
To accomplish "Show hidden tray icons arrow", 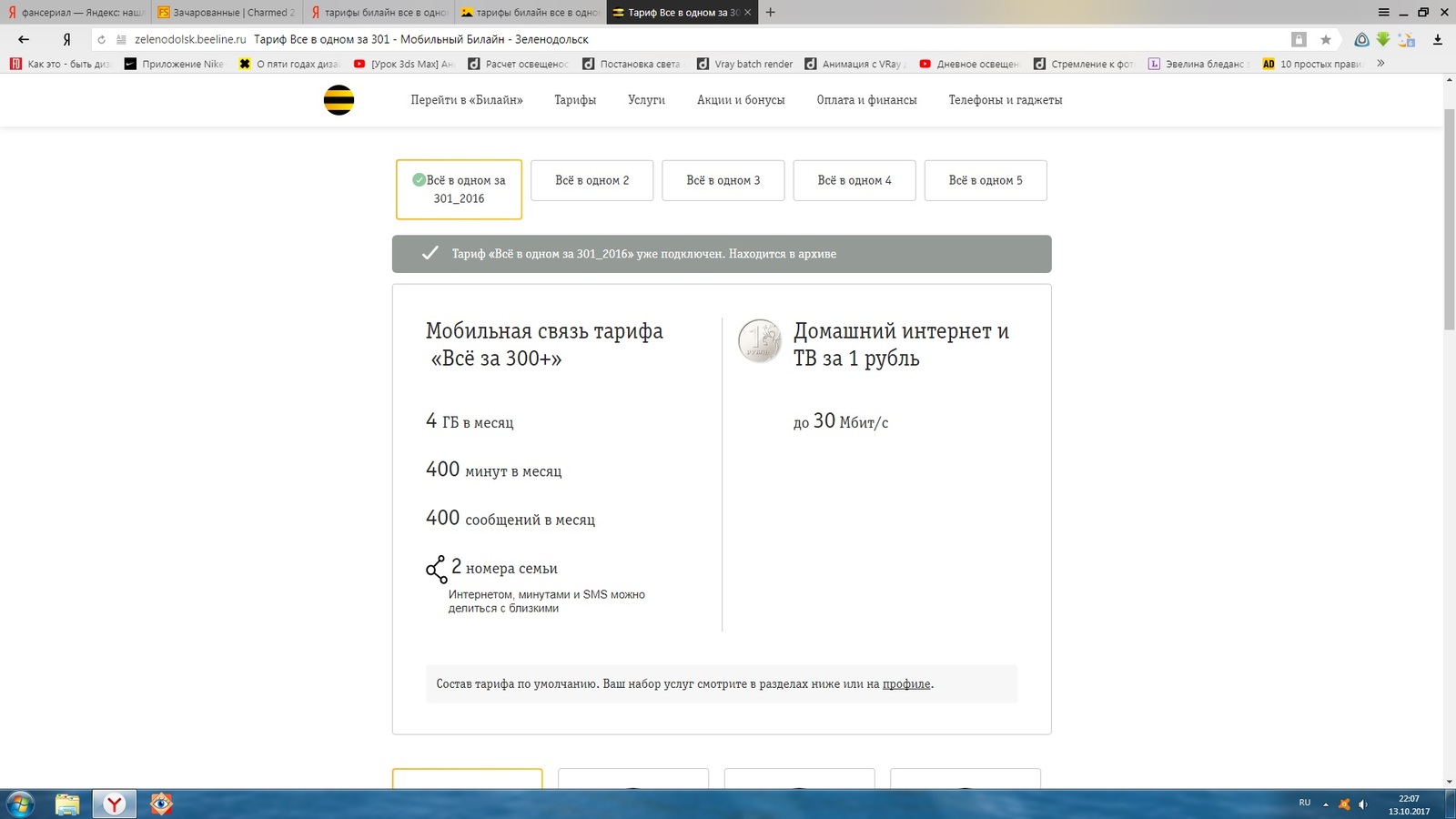I will click(x=1326, y=804).
